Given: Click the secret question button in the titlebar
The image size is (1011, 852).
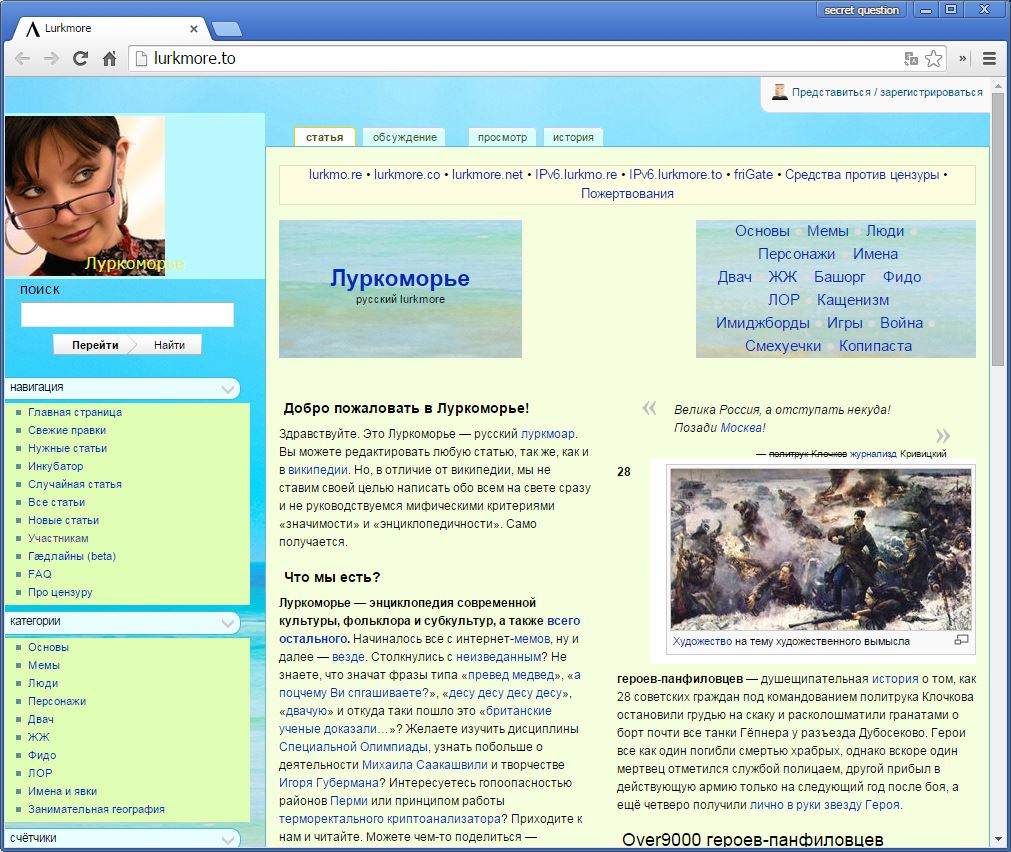Looking at the screenshot, I should click(x=862, y=9).
